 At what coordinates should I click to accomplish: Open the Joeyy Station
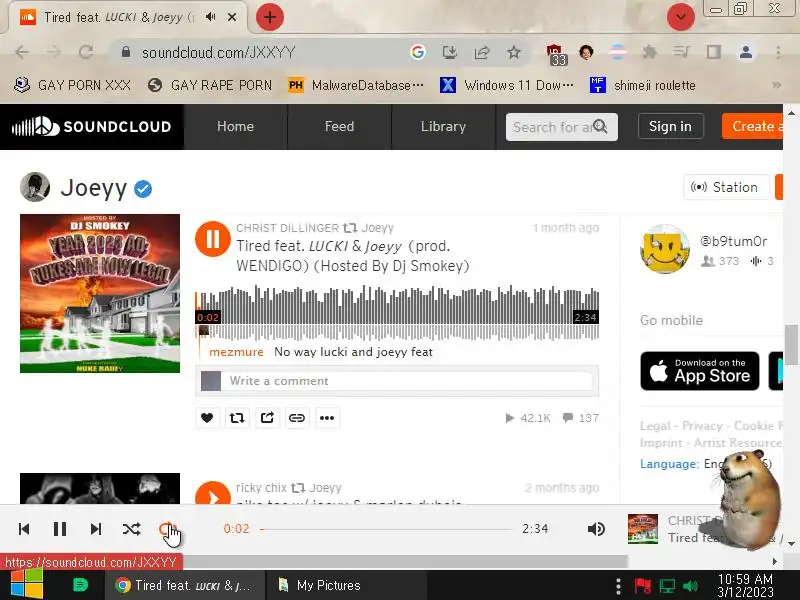tap(726, 187)
